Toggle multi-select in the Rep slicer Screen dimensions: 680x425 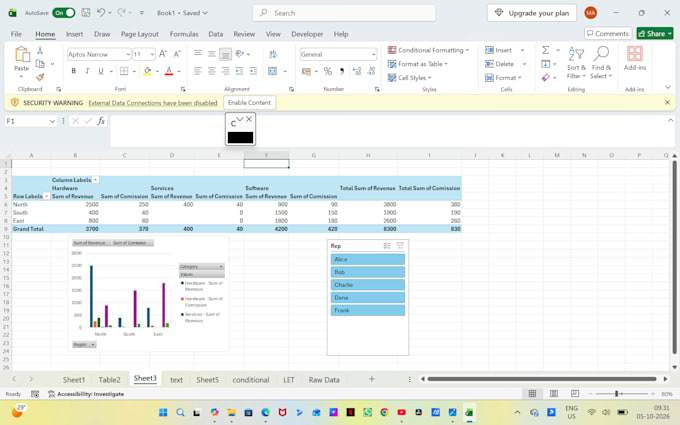387,246
